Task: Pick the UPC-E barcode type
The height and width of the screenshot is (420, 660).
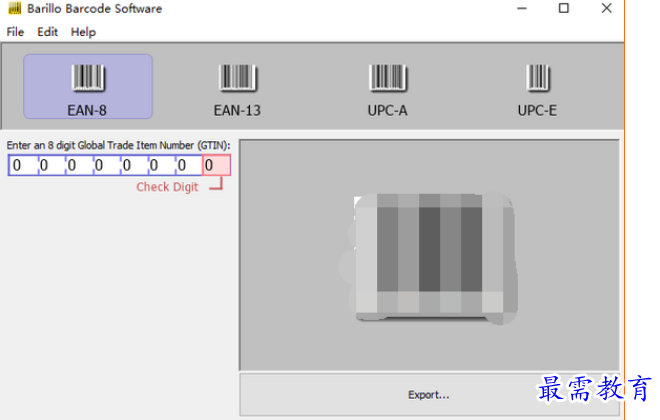Action: pos(538,90)
